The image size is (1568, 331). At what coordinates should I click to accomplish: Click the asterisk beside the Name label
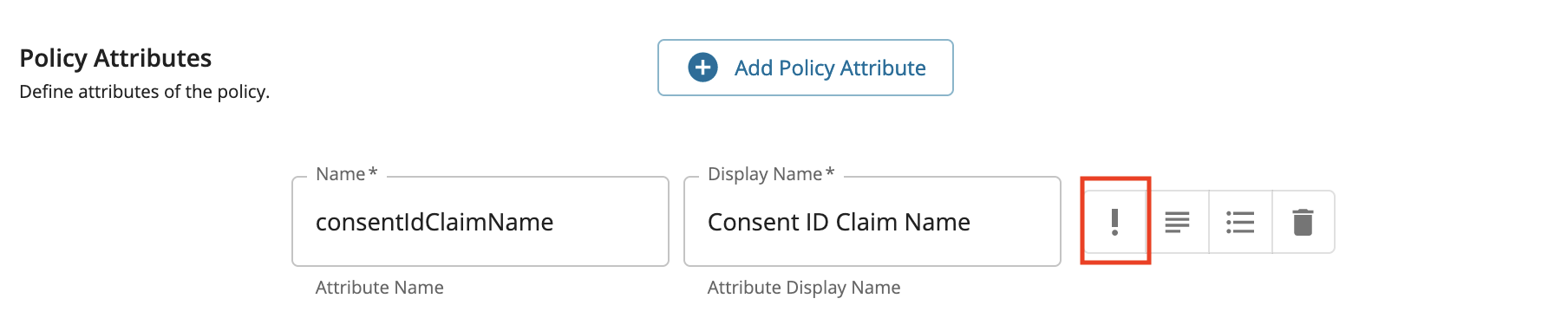click(x=373, y=172)
